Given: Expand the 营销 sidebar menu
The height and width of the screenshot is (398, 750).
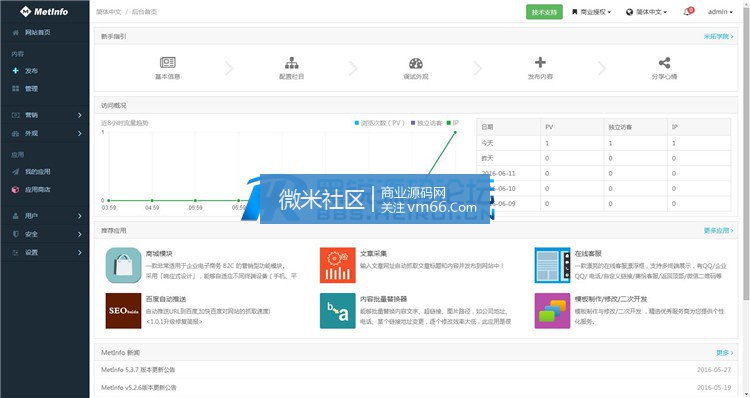Looking at the screenshot, I should 44,115.
